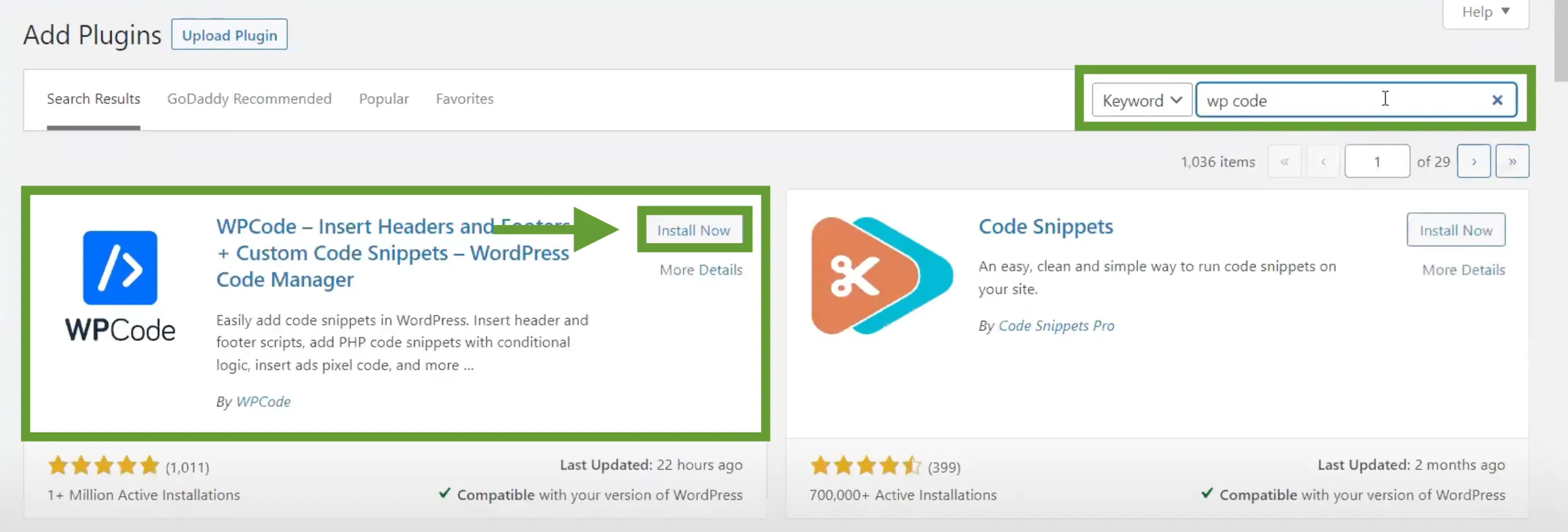The height and width of the screenshot is (532, 1568).
Task: Click the Upload Plugin button
Action: pos(229,35)
